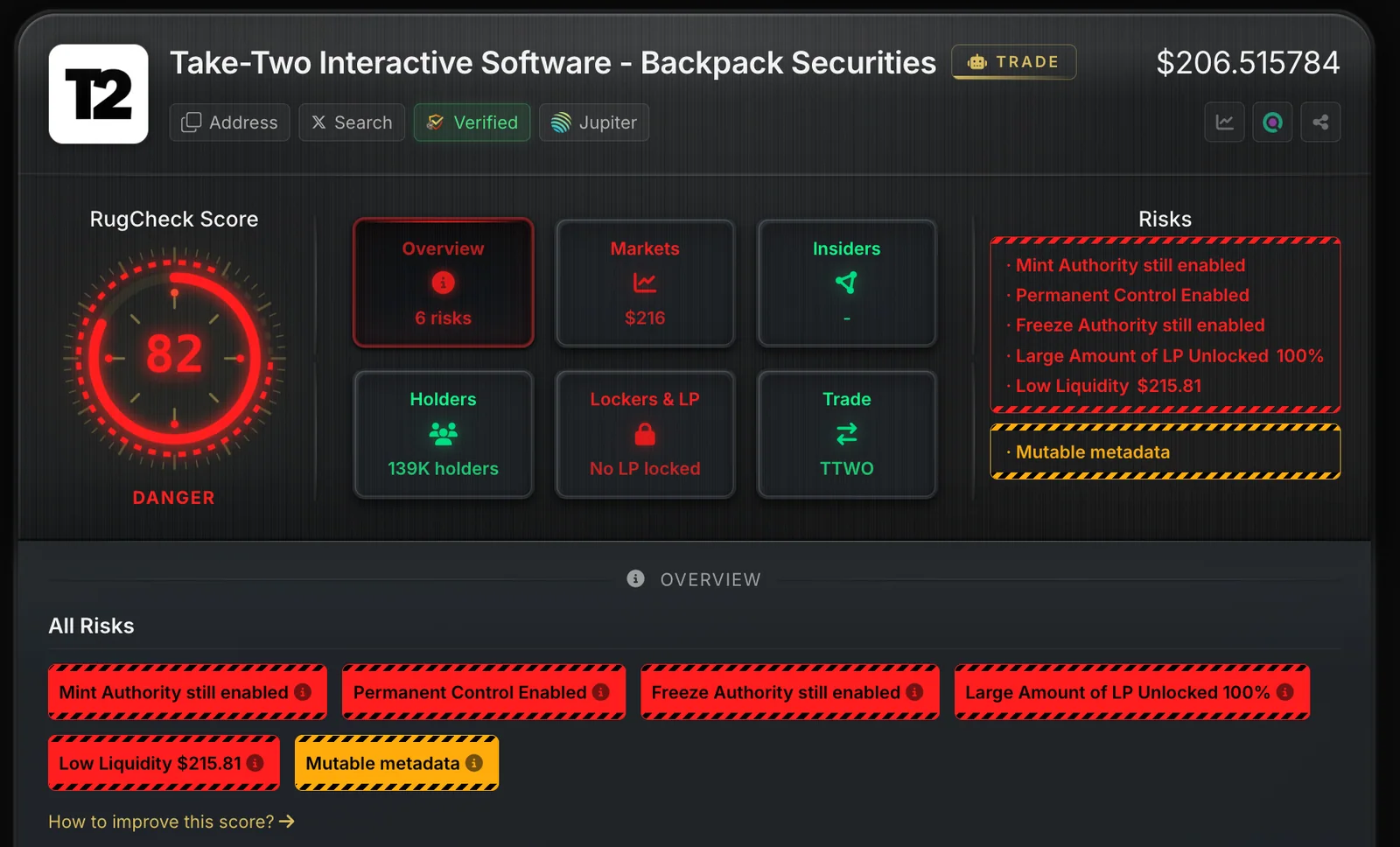
Task: Click the '139K holders' text
Action: pyautogui.click(x=443, y=468)
